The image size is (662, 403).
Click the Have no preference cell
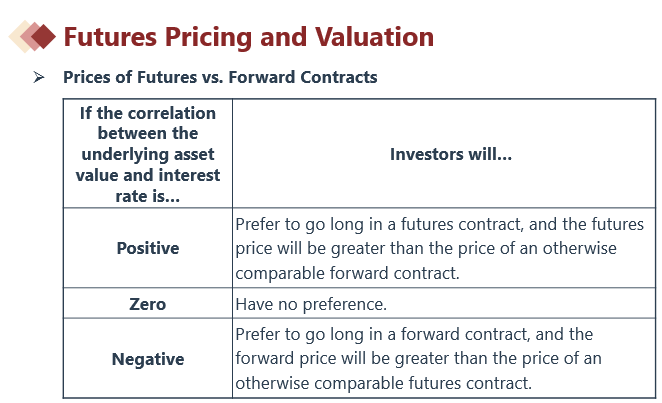(311, 304)
